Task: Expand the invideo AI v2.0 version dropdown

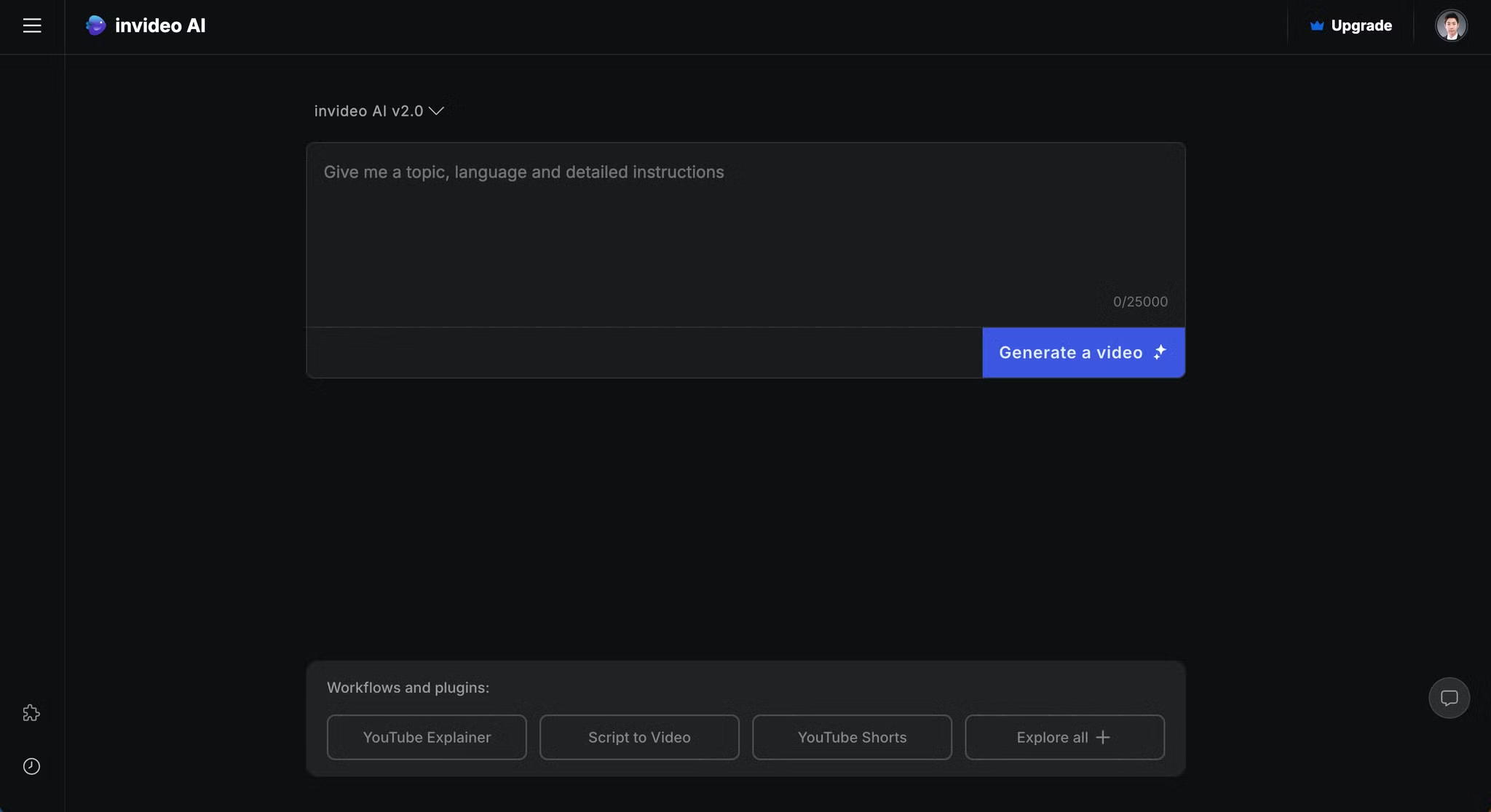Action: point(379,111)
